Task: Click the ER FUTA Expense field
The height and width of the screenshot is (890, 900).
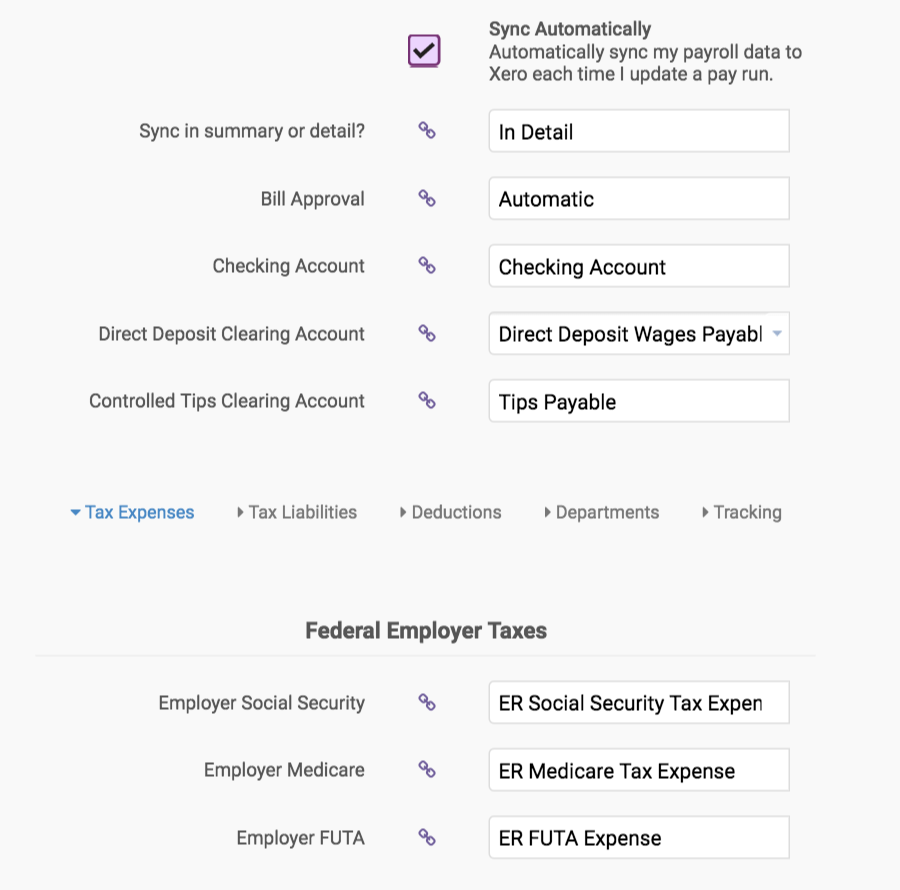Action: [639, 837]
